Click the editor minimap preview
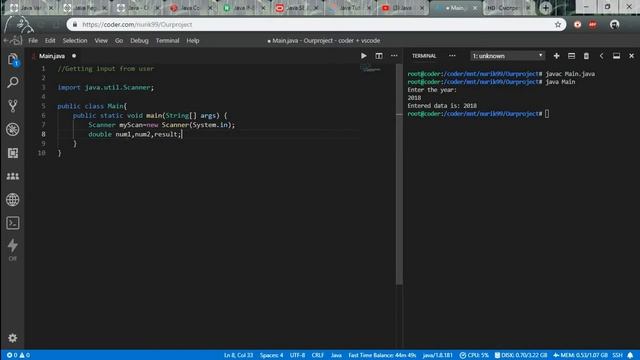 [x=371, y=69]
